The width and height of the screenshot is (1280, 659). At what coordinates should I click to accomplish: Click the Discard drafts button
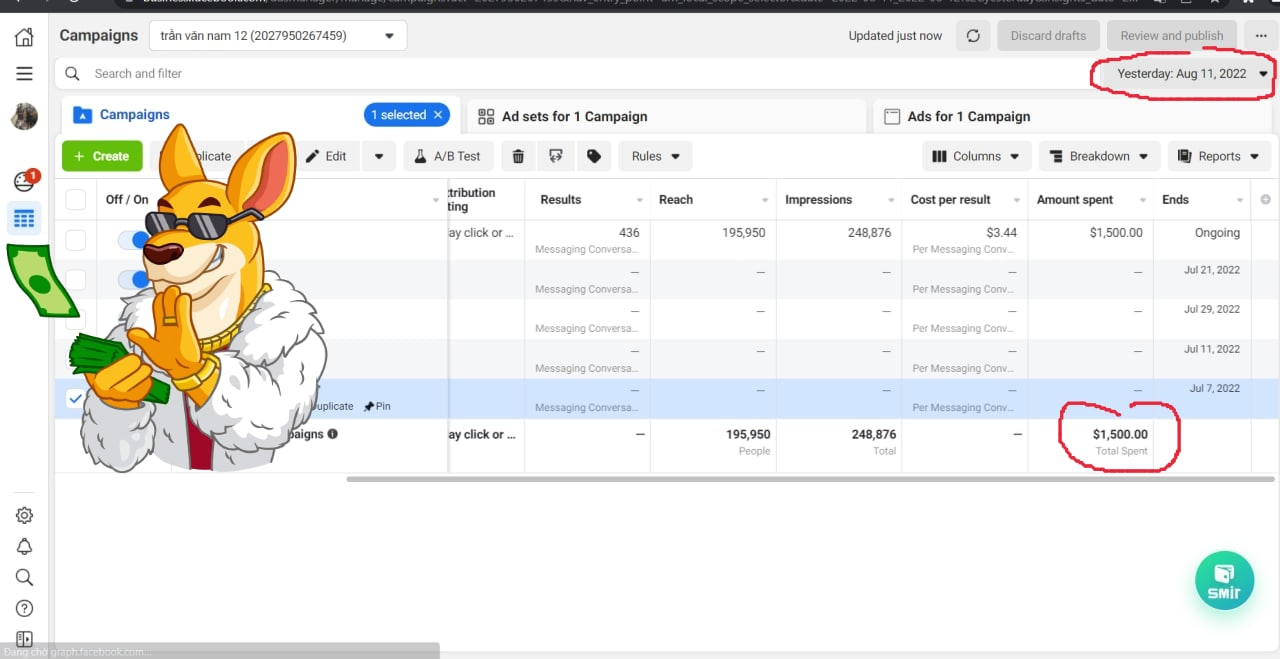click(x=1048, y=36)
